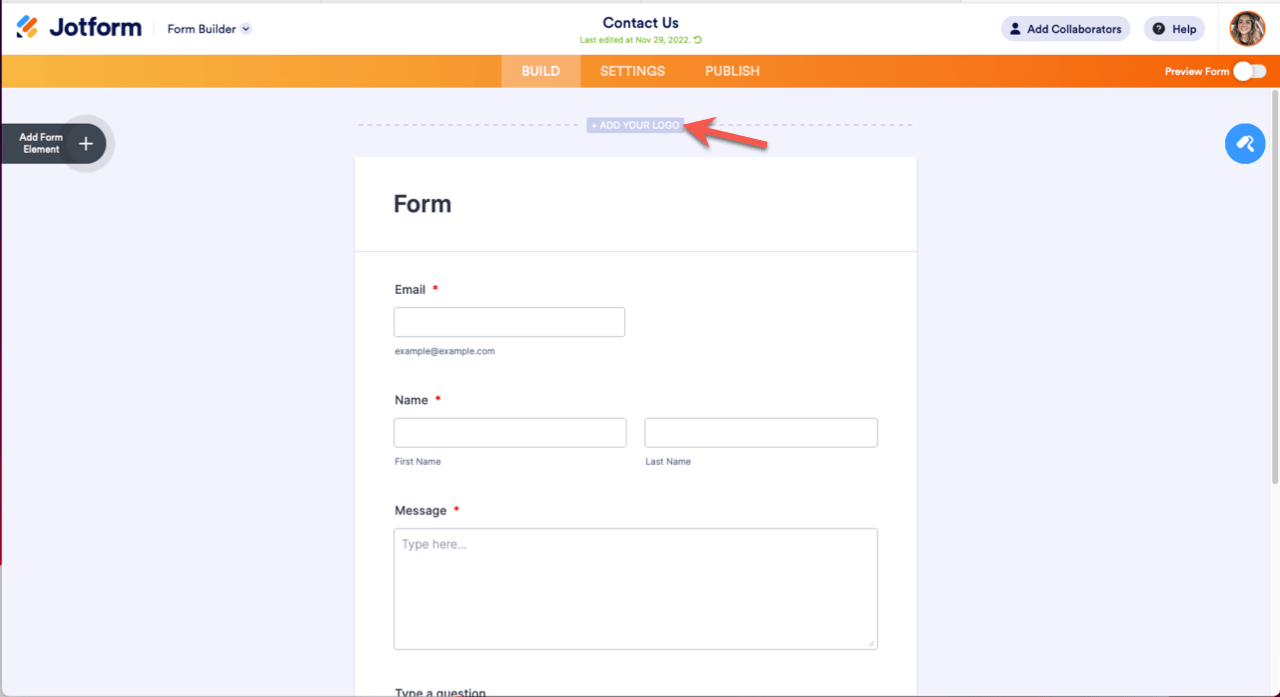The width and height of the screenshot is (1280, 697).
Task: Click the Last Name input box
Action: (761, 432)
